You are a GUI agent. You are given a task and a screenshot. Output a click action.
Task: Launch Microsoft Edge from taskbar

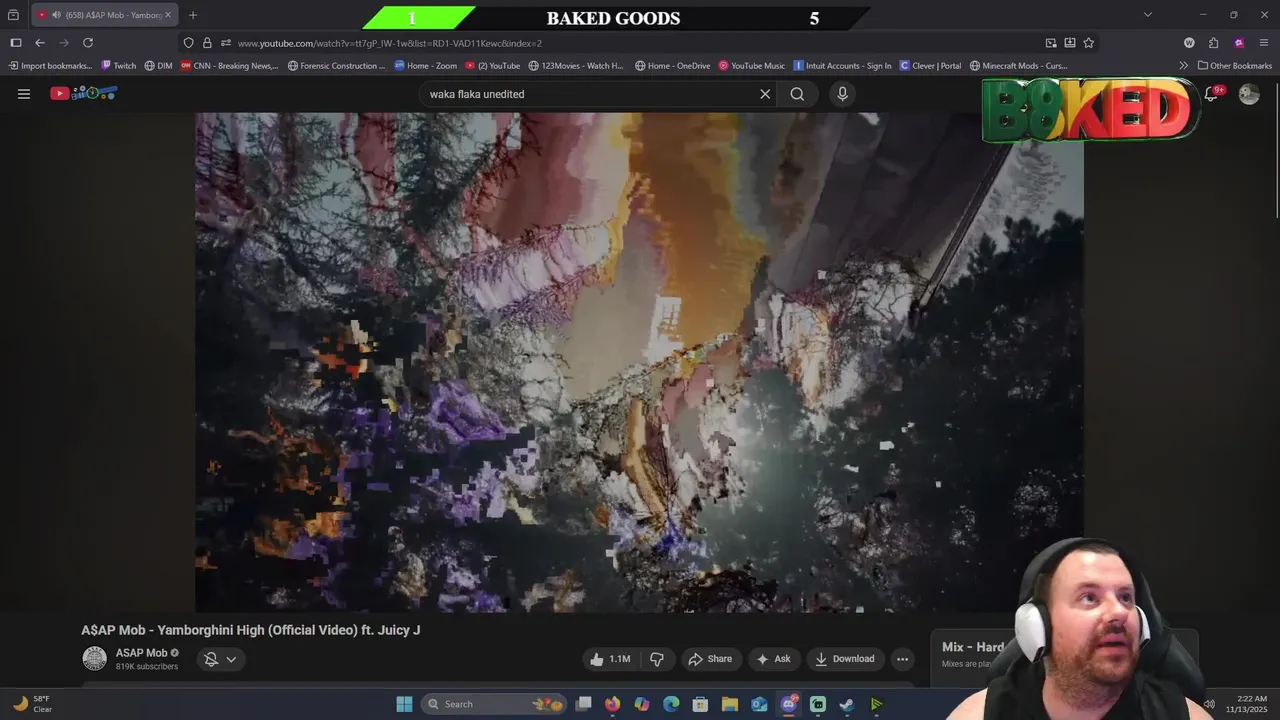coord(671,704)
